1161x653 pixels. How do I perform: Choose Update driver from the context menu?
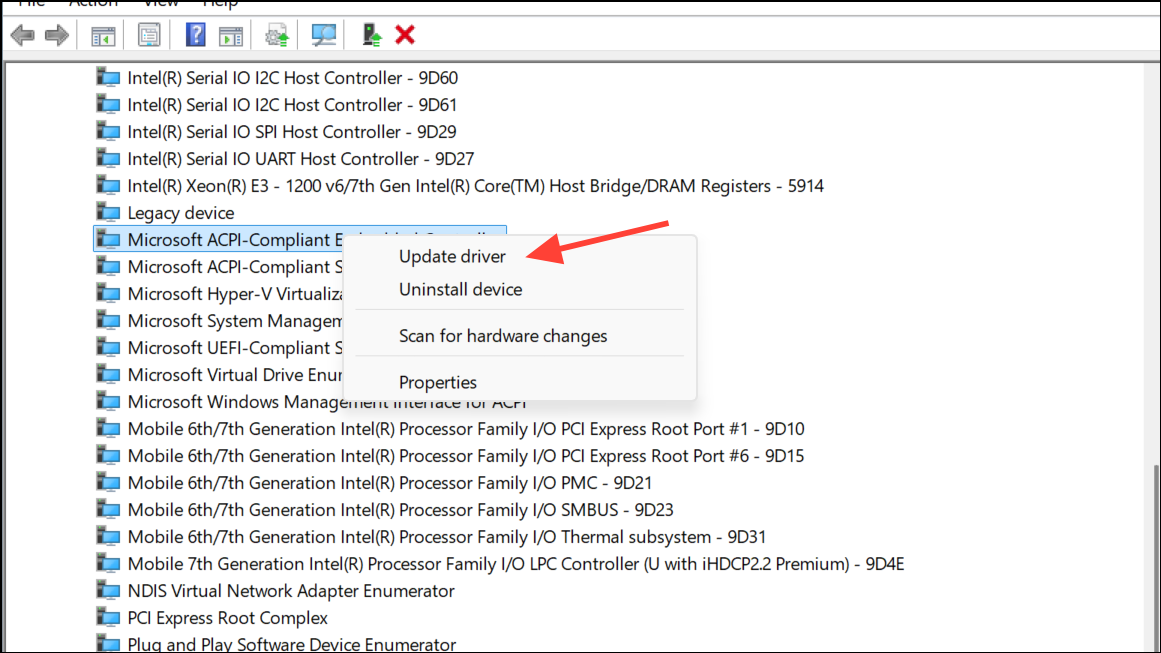point(452,256)
